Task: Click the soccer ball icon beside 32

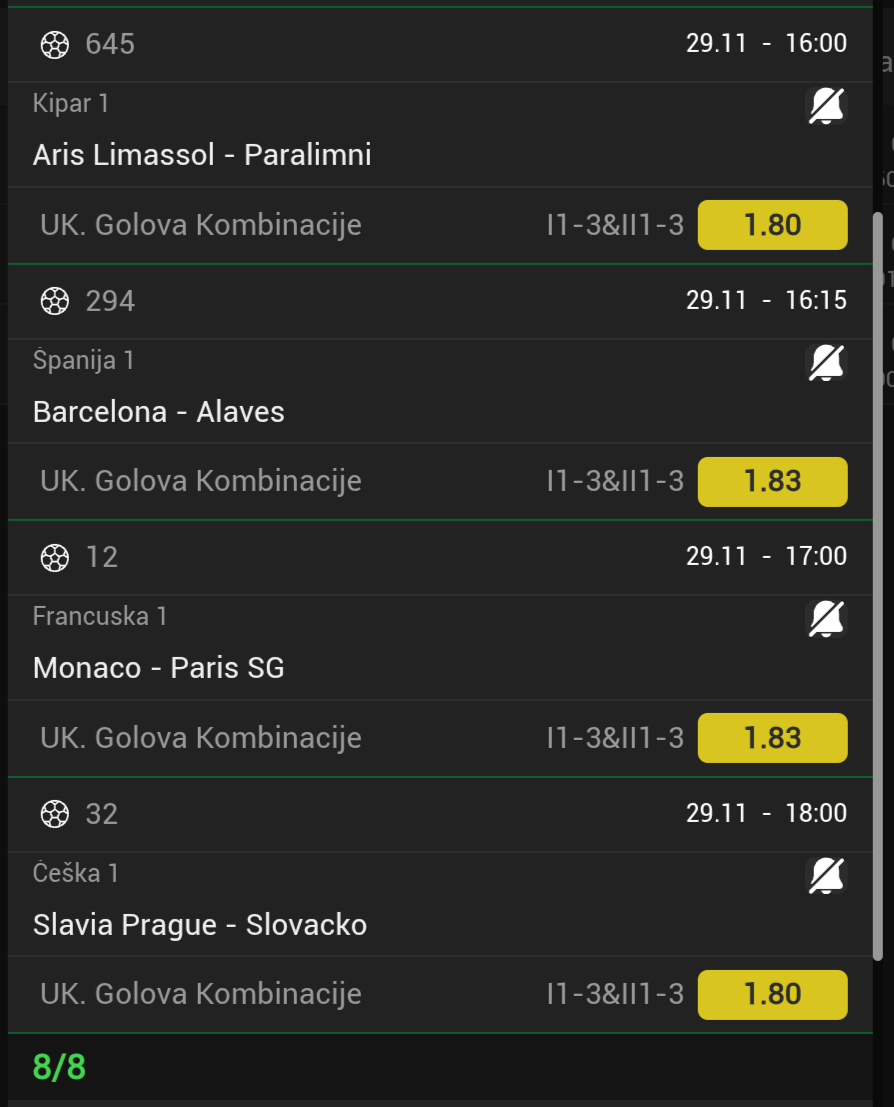Action: coord(55,813)
